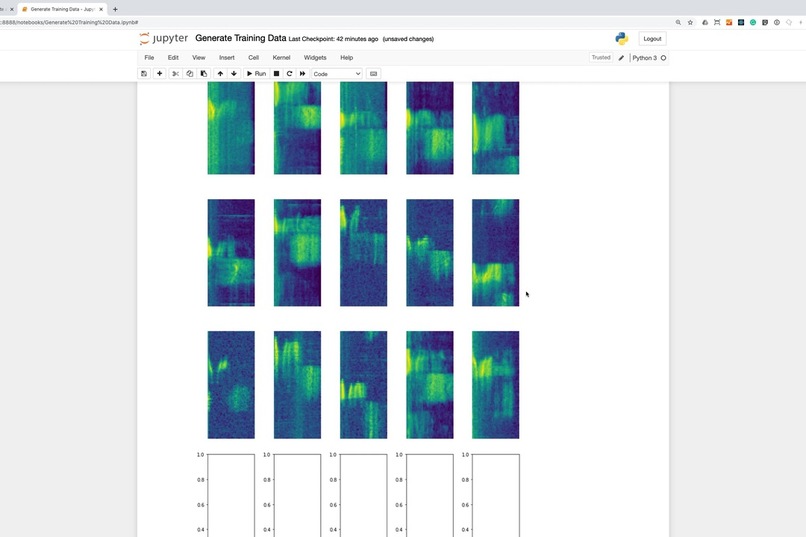Select the first spectrogram in the top row

pyautogui.click(x=231, y=128)
